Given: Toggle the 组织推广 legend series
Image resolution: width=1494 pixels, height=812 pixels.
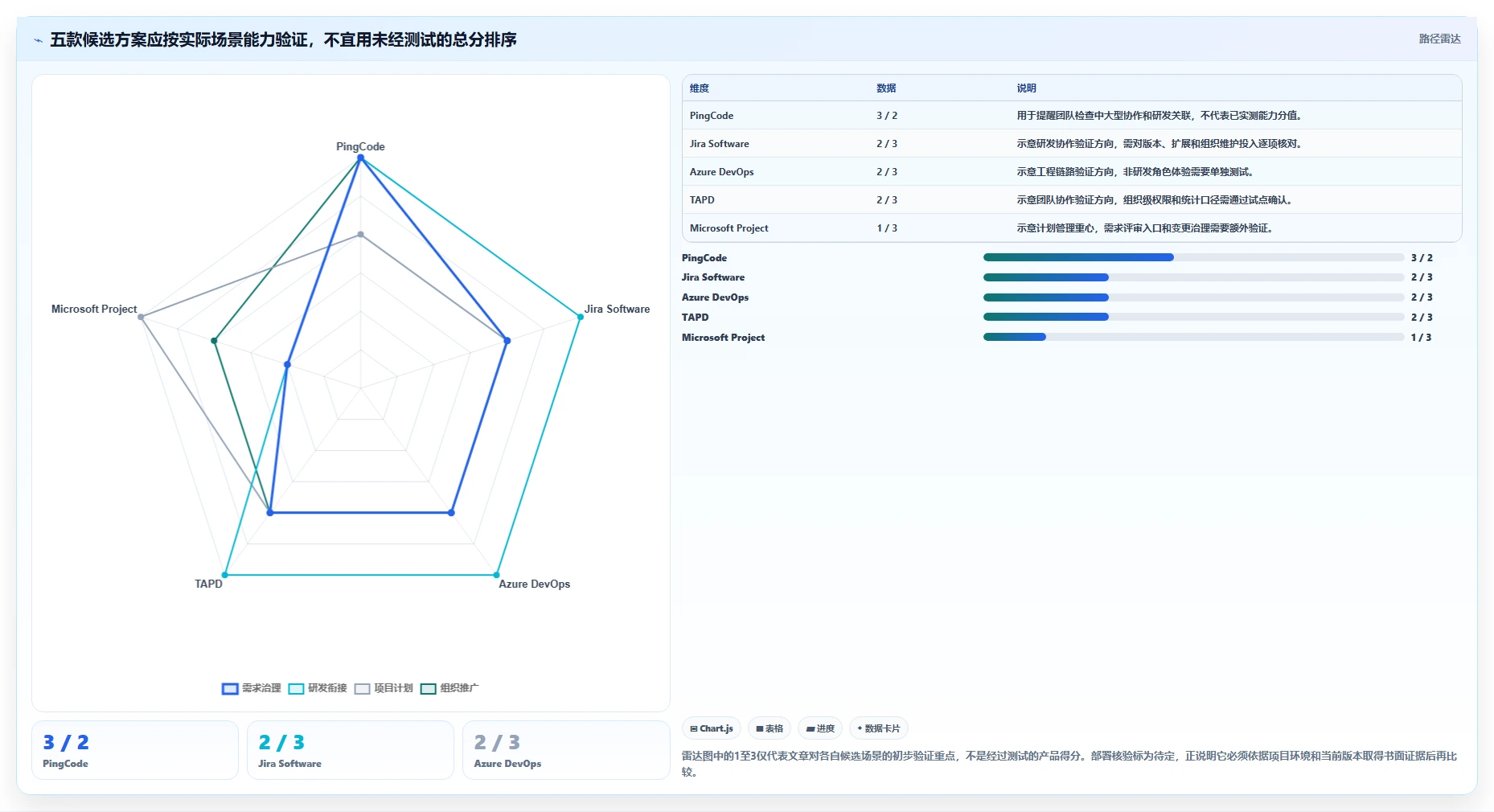Looking at the screenshot, I should 449,688.
